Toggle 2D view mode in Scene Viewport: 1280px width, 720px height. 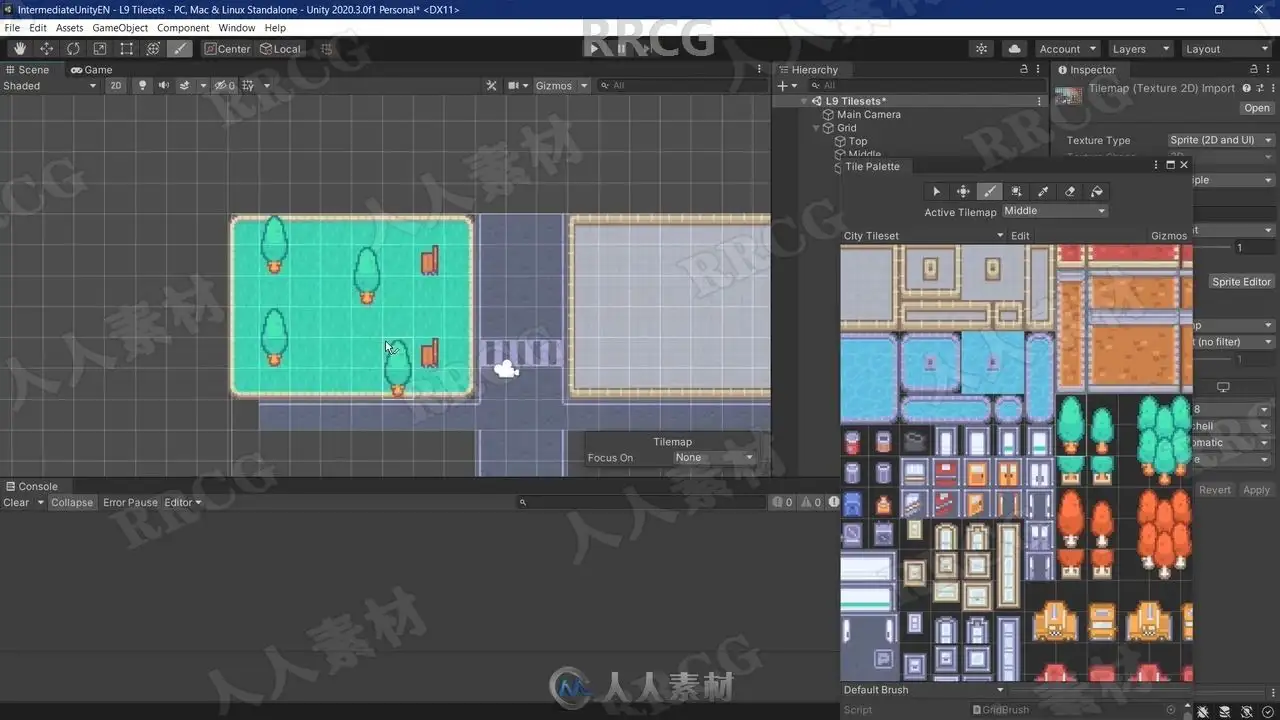click(x=116, y=85)
